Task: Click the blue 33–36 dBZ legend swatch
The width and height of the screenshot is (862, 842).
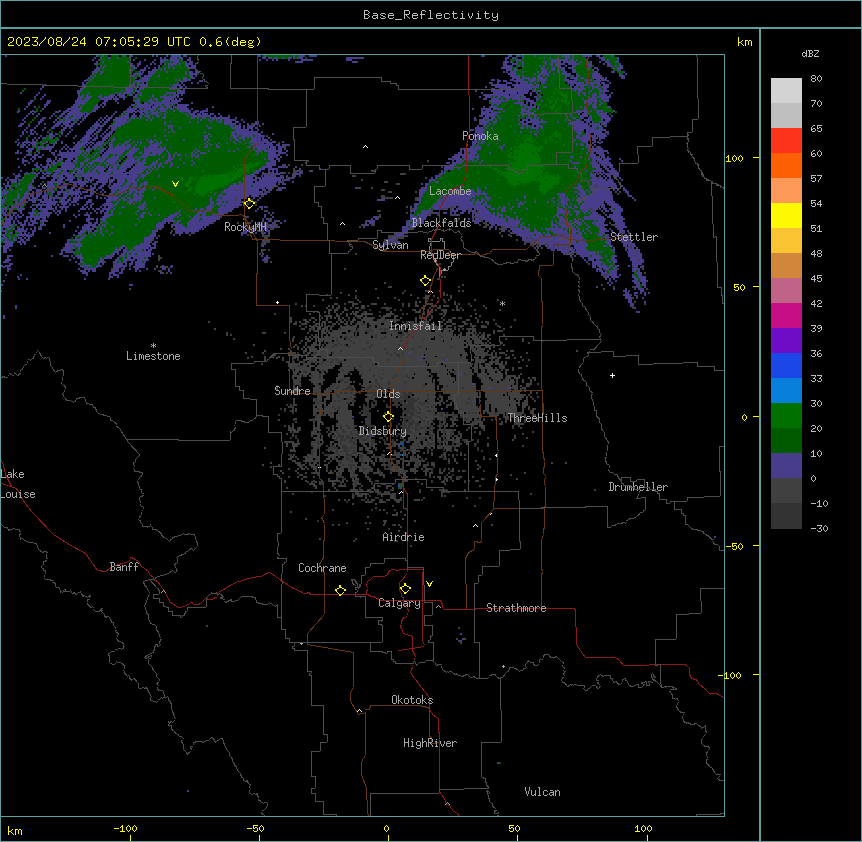Action: [786, 365]
